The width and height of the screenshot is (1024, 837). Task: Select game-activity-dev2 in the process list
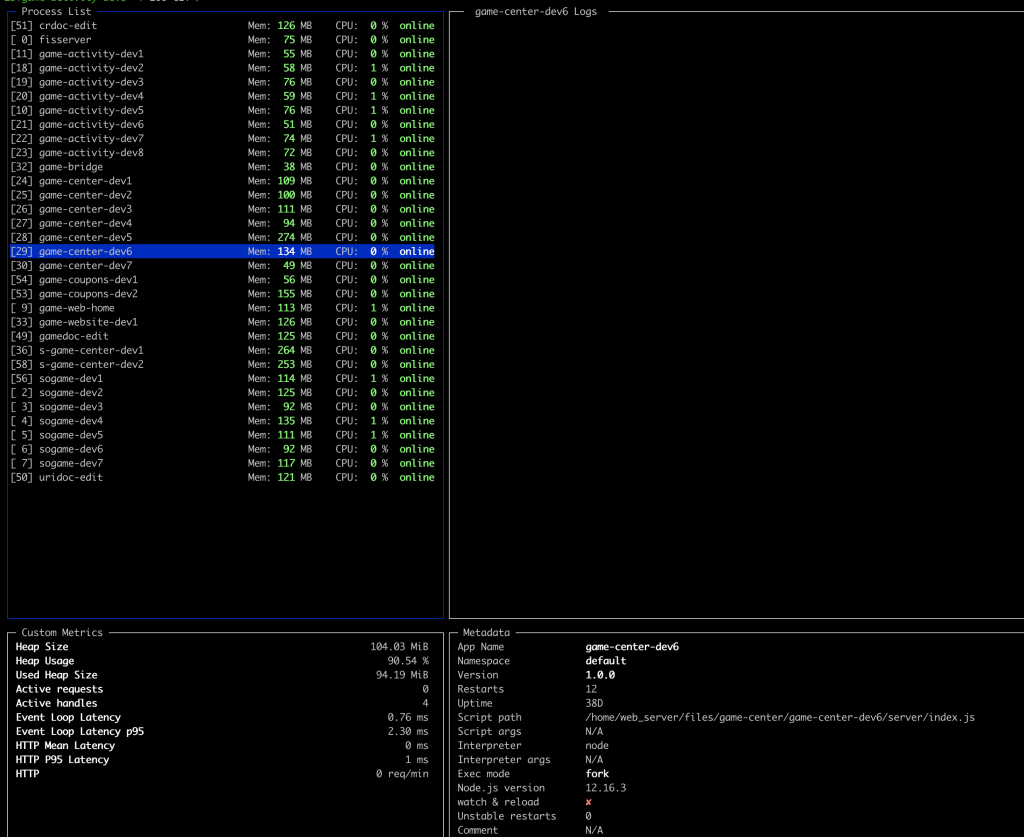click(222, 68)
